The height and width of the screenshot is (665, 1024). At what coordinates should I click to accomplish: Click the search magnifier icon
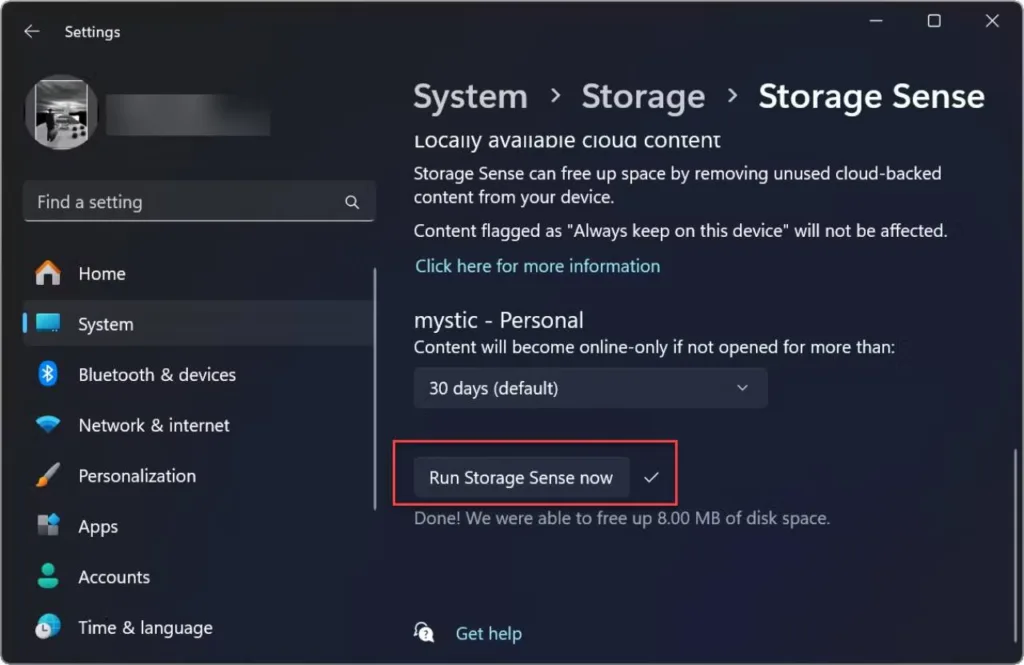tap(352, 203)
